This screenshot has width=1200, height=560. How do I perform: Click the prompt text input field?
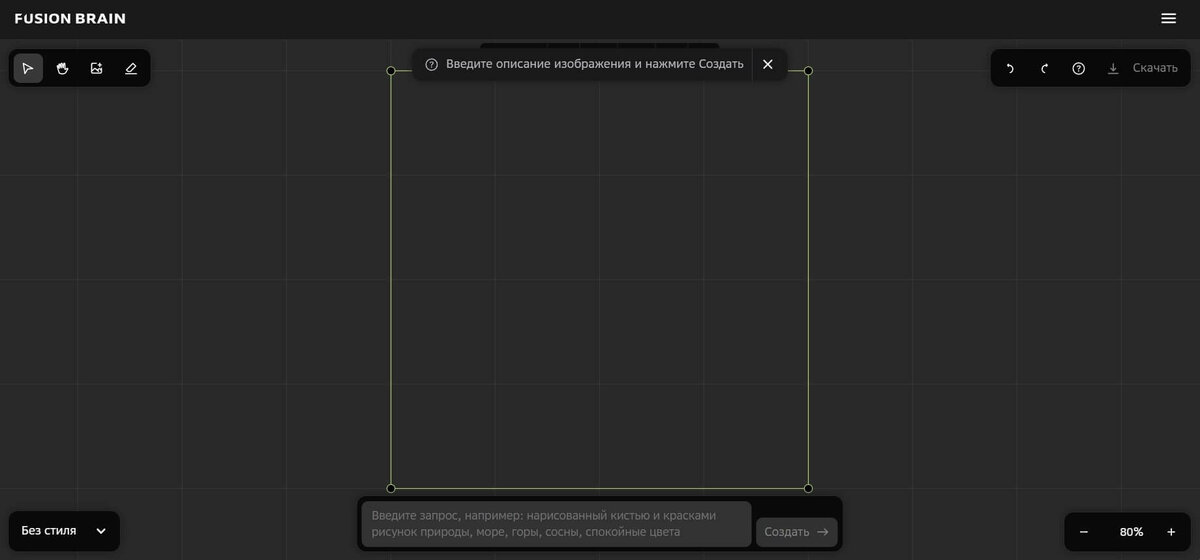click(x=556, y=524)
